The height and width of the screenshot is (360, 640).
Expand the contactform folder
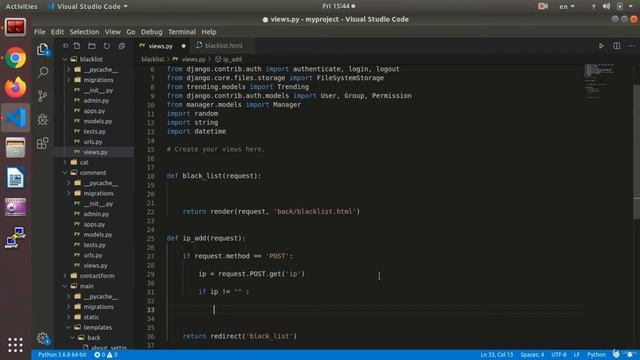coord(64,276)
